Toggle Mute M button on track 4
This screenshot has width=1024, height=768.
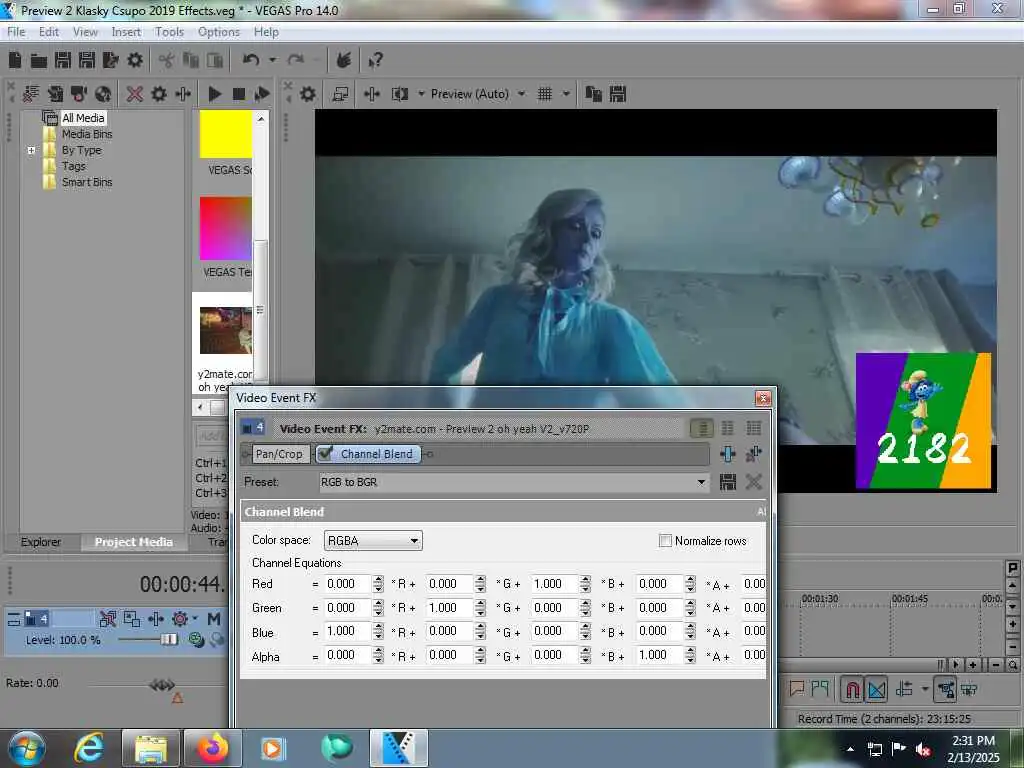coord(214,618)
